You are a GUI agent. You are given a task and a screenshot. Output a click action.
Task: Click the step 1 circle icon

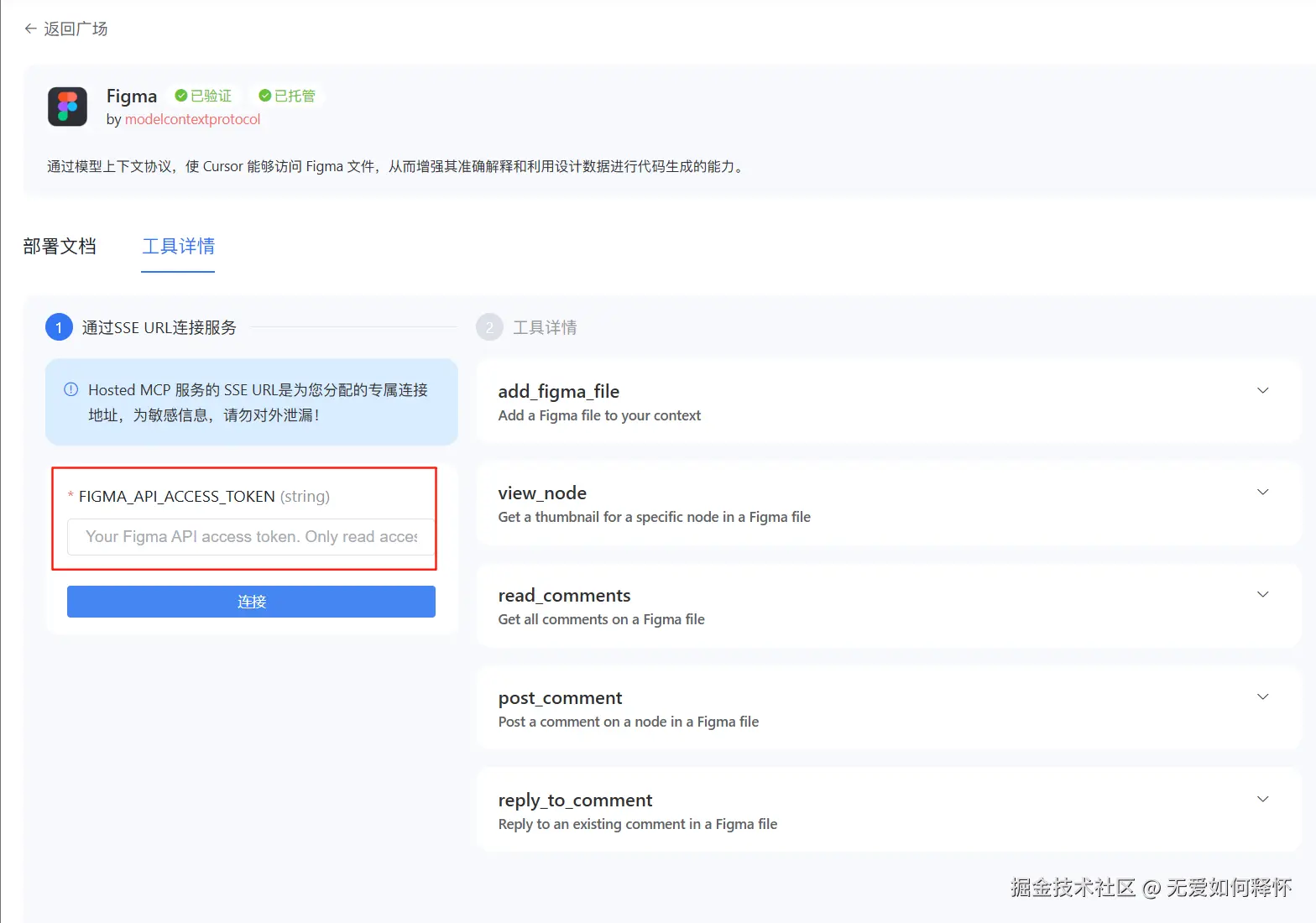pos(59,327)
